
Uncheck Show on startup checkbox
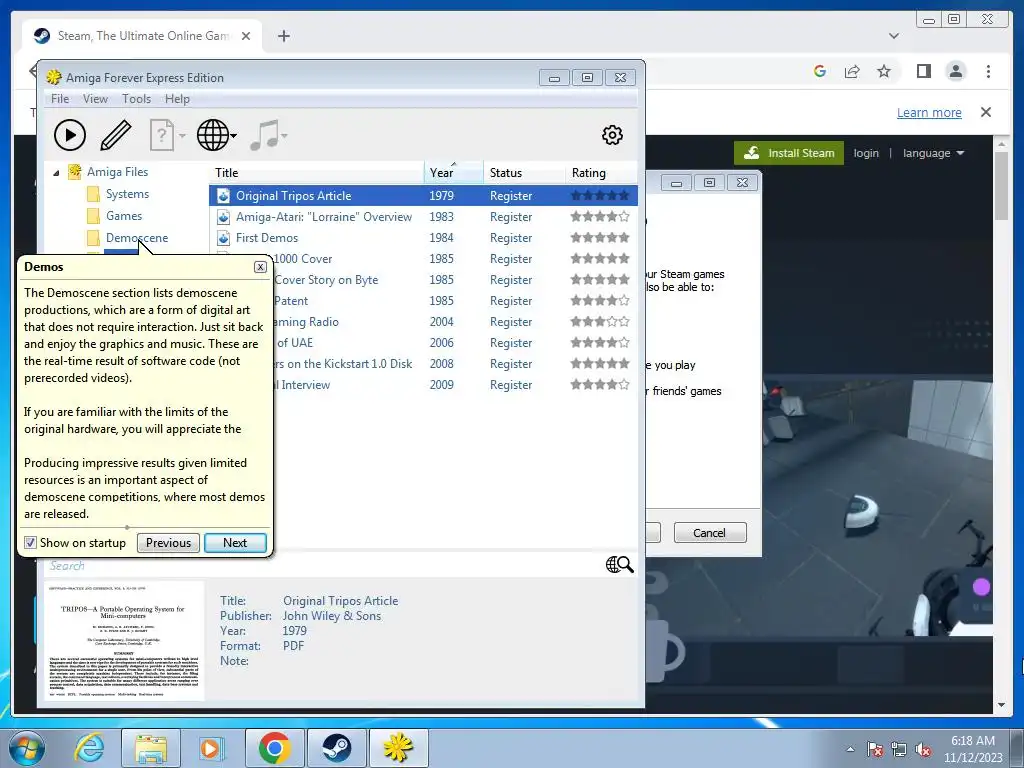30,543
